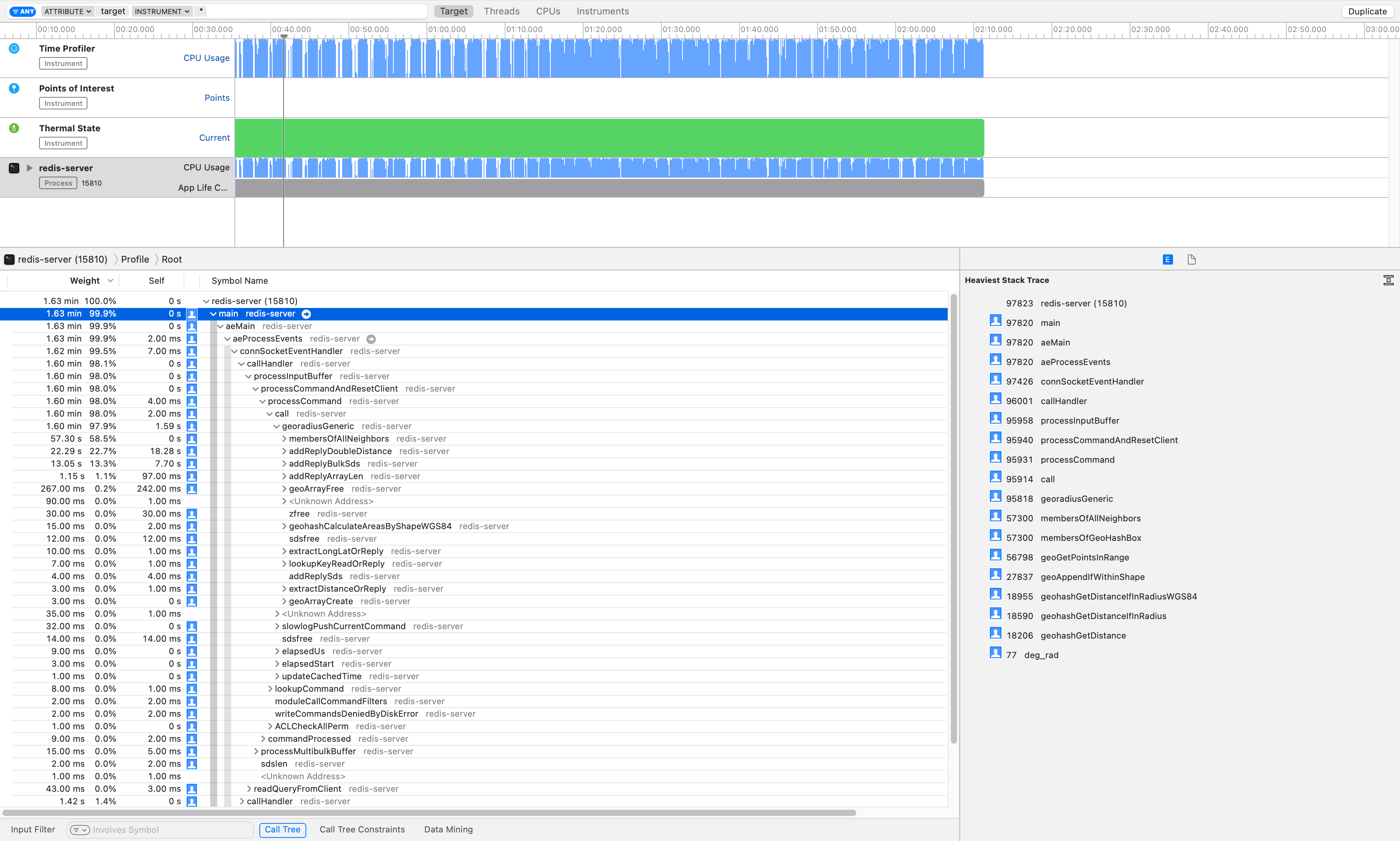
Task: Select the Call Tree tab
Action: coord(282,830)
